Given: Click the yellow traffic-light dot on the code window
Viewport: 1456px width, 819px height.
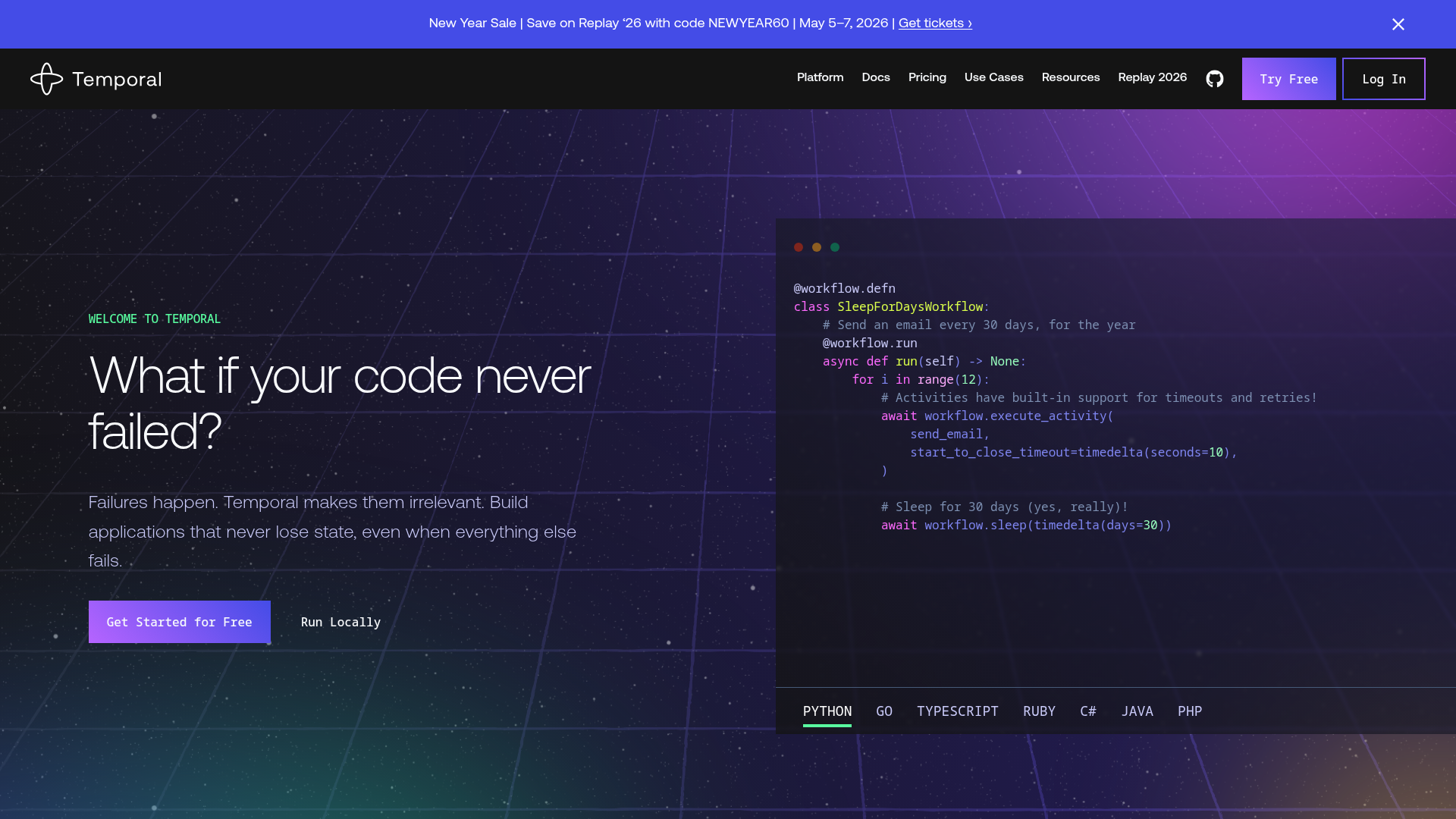Looking at the screenshot, I should [x=817, y=246].
